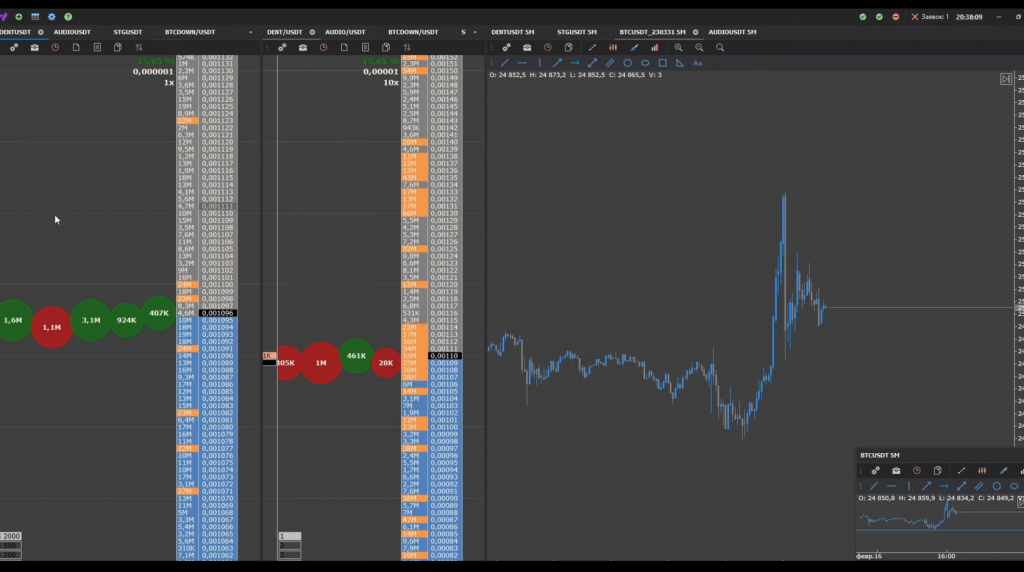This screenshot has height=572, width=1024.
Task: Click the green plus add icon
Action: point(19,17)
